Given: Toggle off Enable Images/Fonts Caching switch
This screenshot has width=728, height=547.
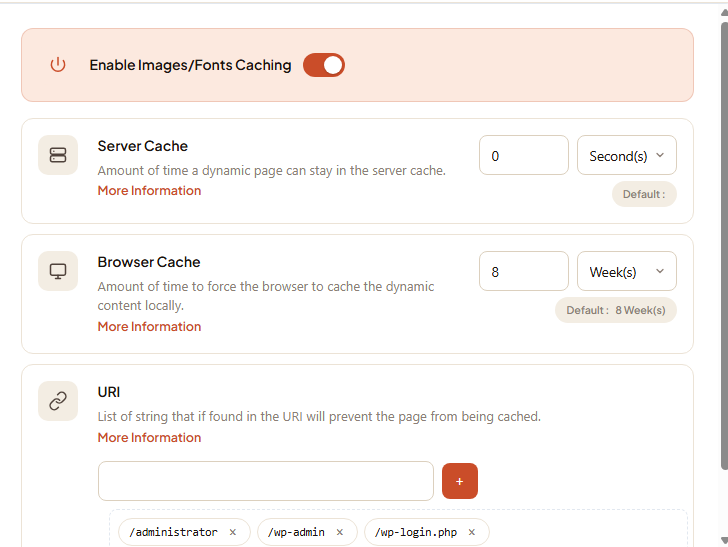Looking at the screenshot, I should coord(324,65).
